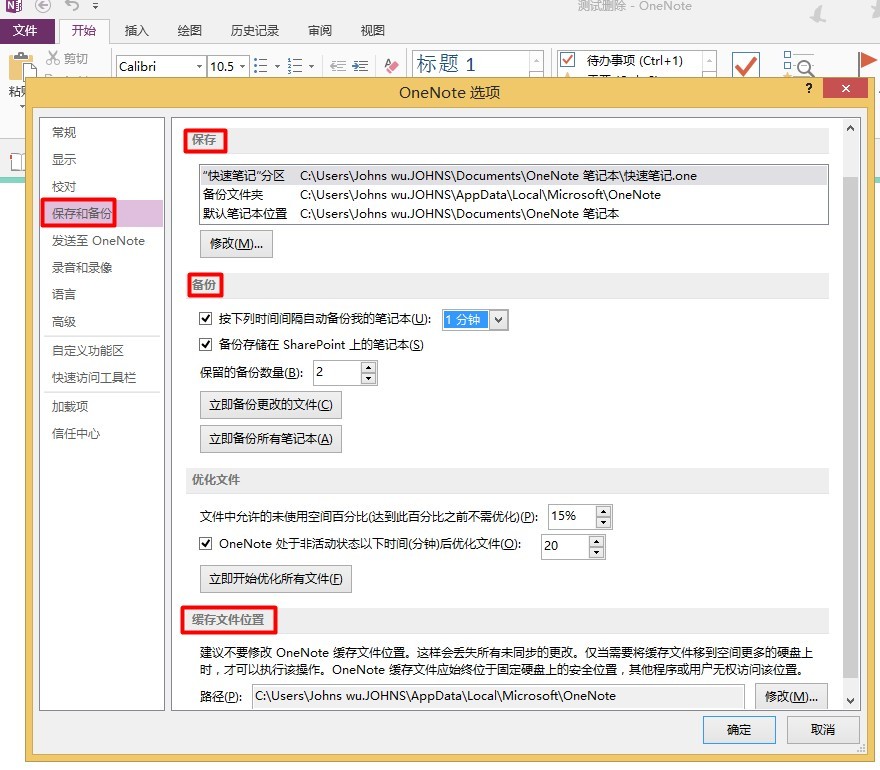This screenshot has height=770, width=880.
Task: Click the large To Do tag checkmark icon
Action: [x=746, y=65]
